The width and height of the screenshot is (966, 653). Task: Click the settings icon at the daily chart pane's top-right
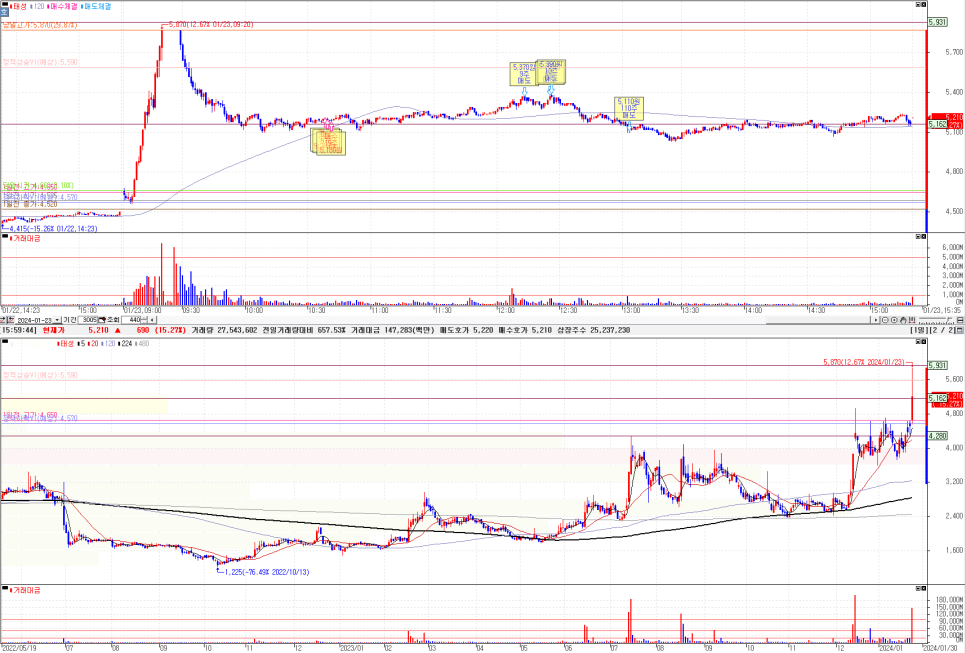(x=918, y=341)
